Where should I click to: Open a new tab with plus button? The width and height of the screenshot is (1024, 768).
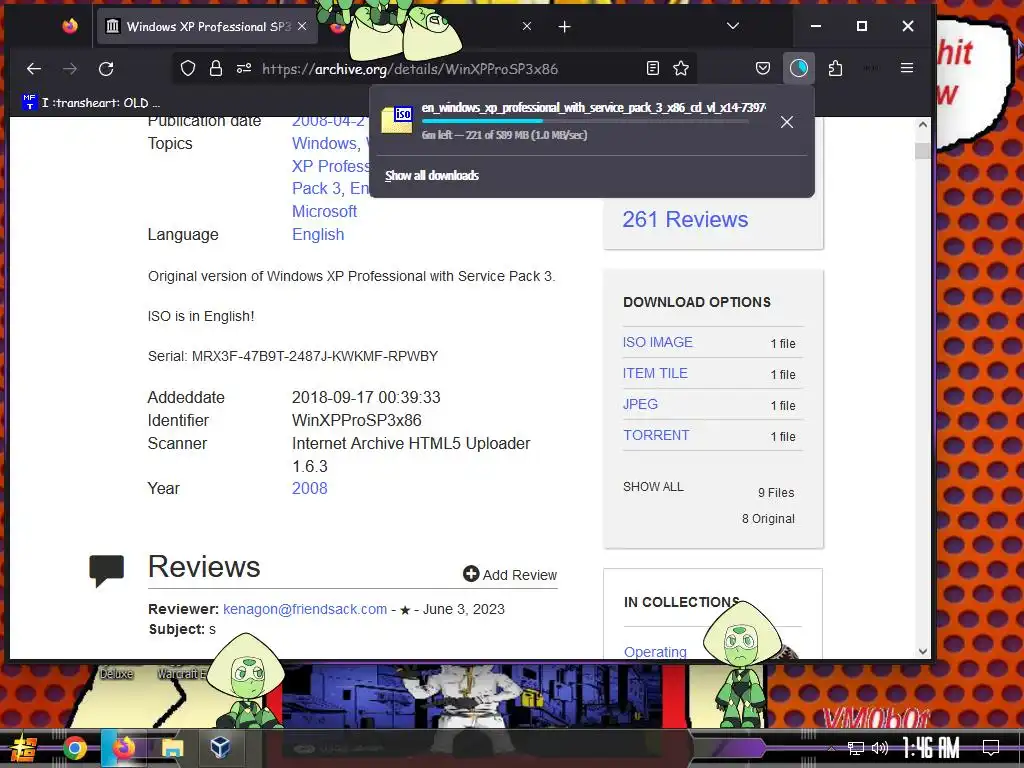click(565, 27)
